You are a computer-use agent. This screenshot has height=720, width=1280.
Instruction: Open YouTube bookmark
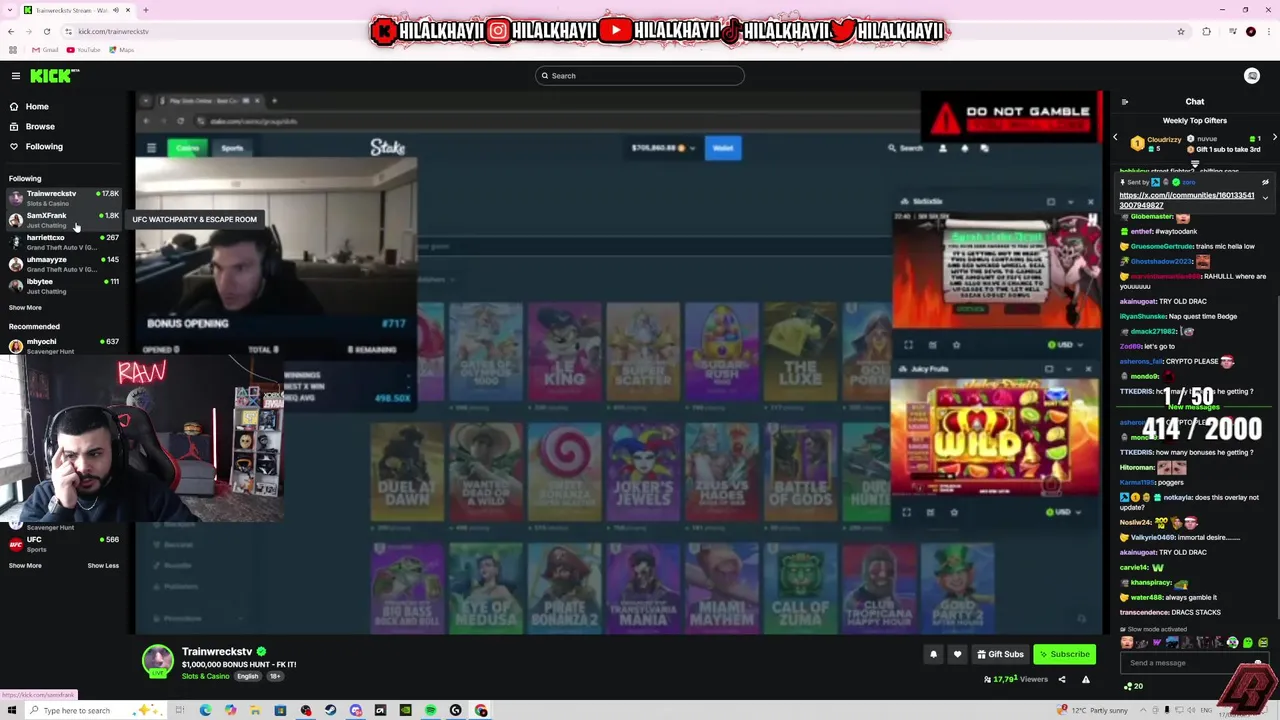(x=84, y=50)
